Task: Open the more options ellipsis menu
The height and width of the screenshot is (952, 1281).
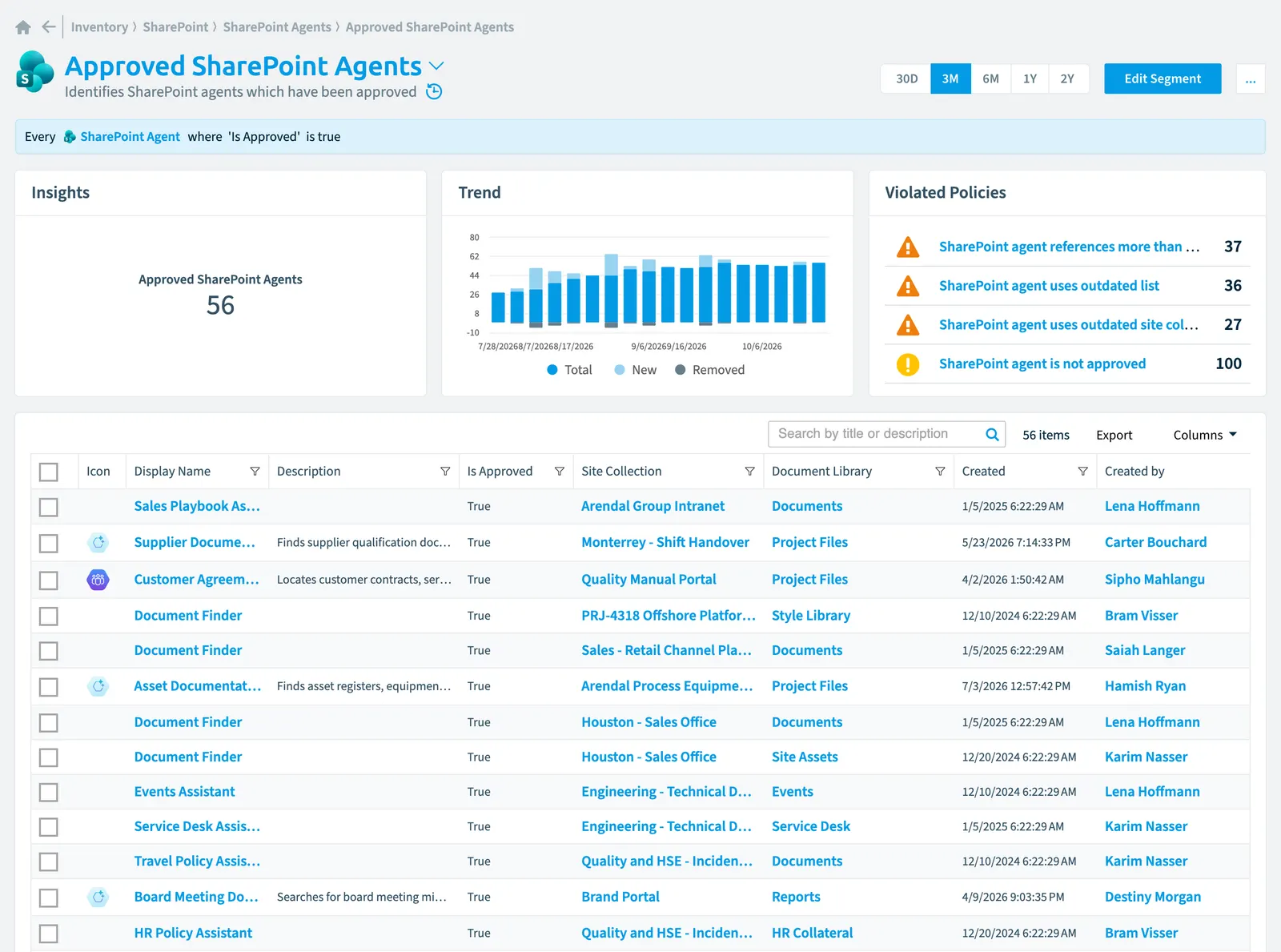Action: pyautogui.click(x=1251, y=79)
